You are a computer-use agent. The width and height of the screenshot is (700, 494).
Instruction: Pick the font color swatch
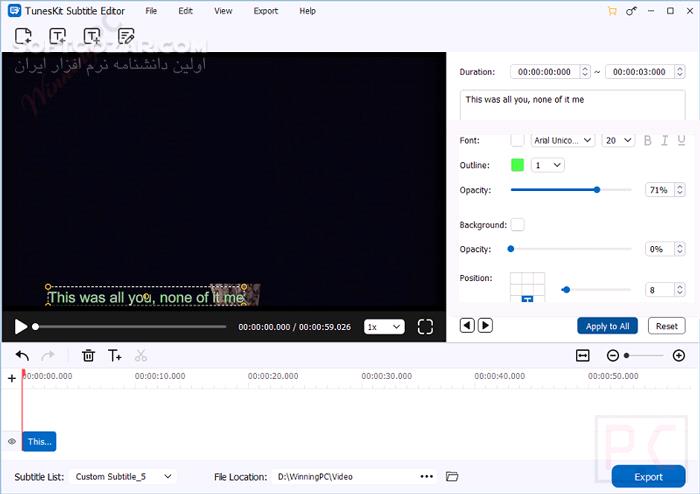click(x=517, y=141)
